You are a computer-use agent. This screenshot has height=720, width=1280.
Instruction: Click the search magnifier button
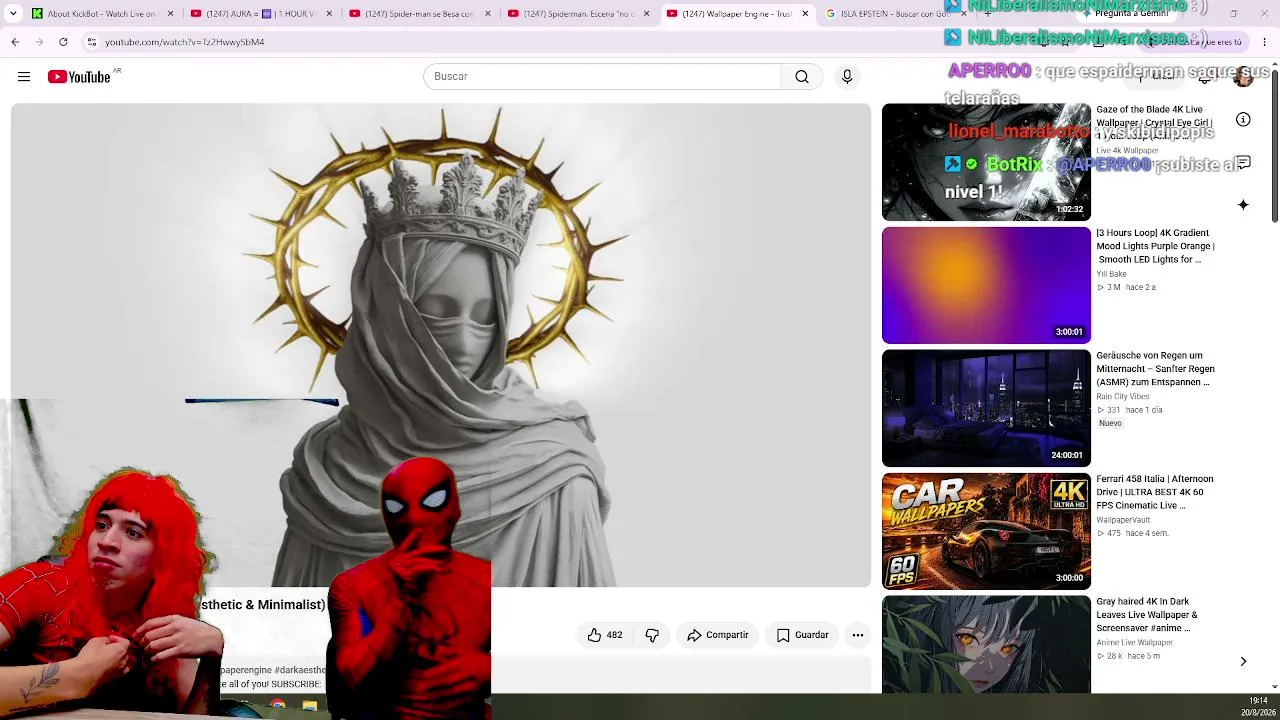point(802,77)
